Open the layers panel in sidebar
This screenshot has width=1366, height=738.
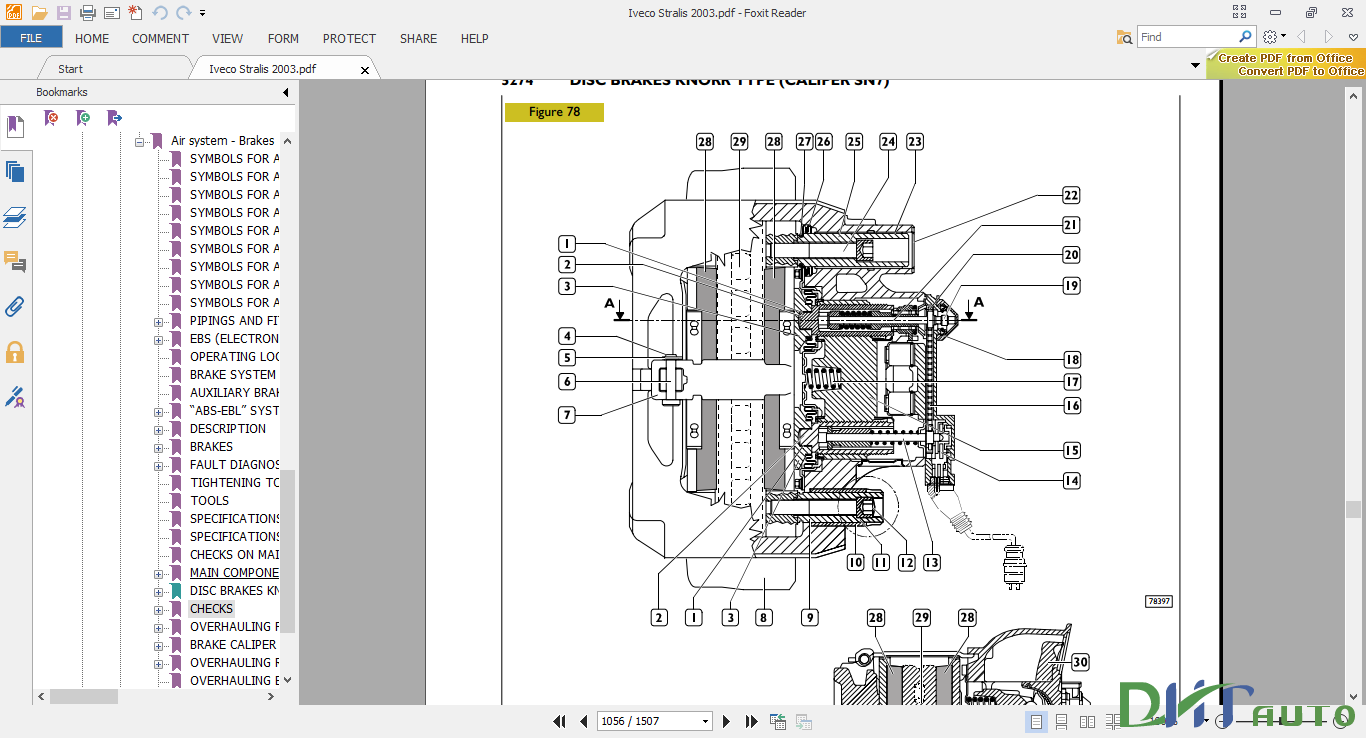(15, 217)
